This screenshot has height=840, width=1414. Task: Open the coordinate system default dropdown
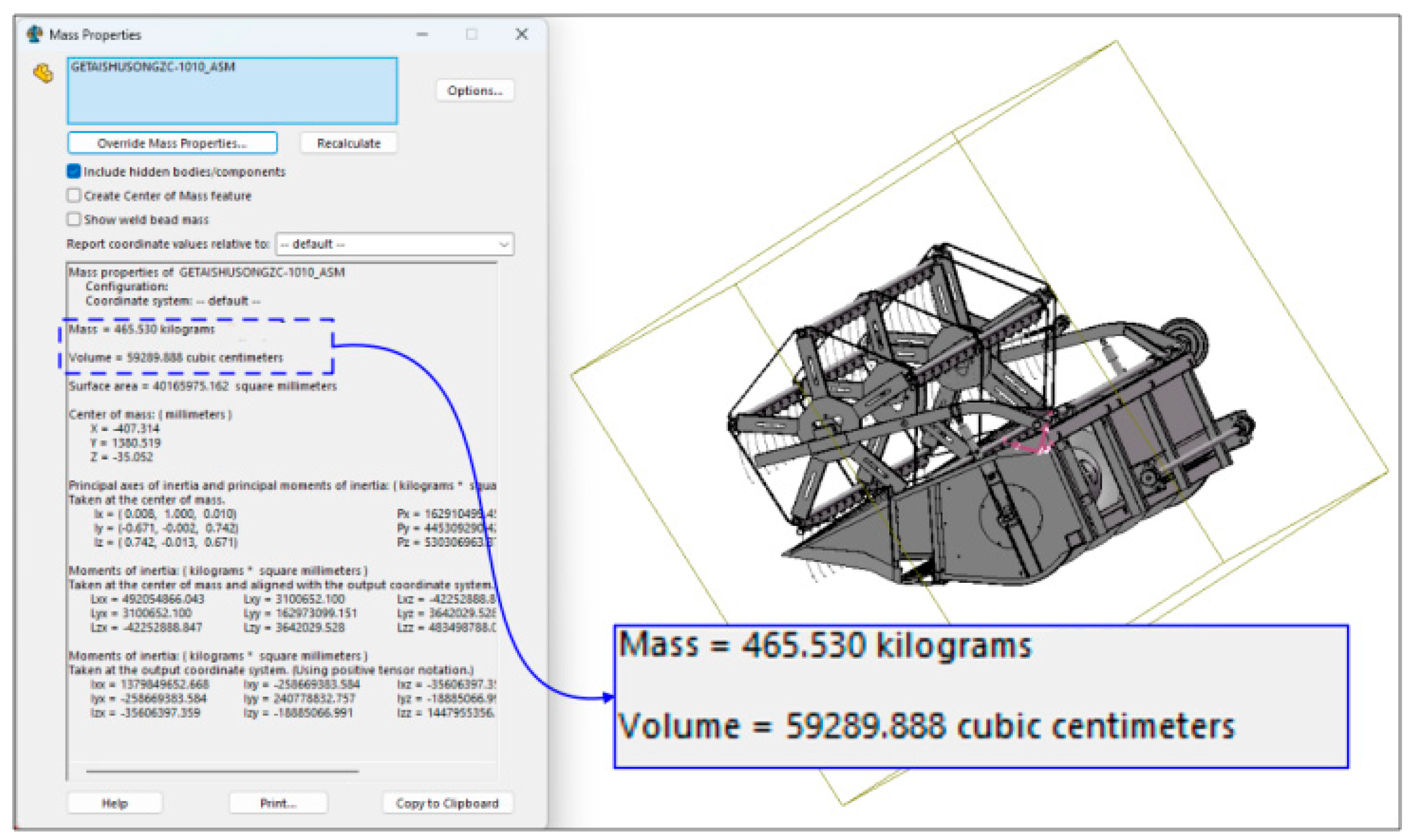394,245
